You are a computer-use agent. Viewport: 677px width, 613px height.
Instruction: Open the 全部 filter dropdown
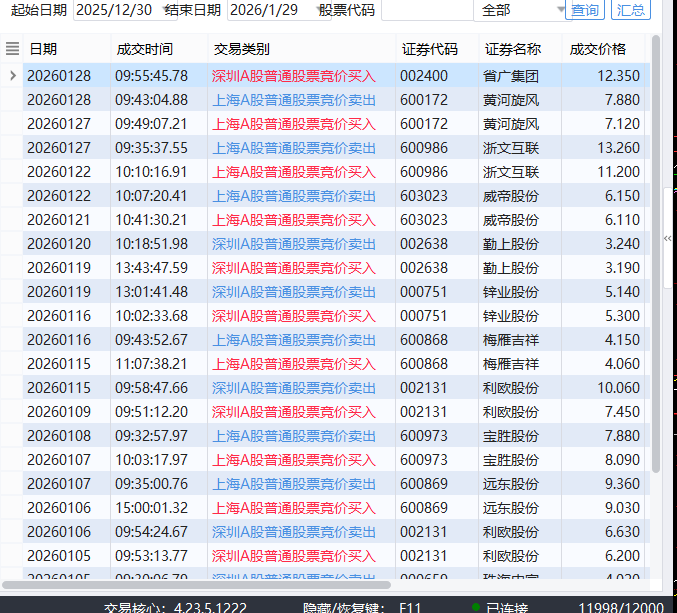point(561,9)
